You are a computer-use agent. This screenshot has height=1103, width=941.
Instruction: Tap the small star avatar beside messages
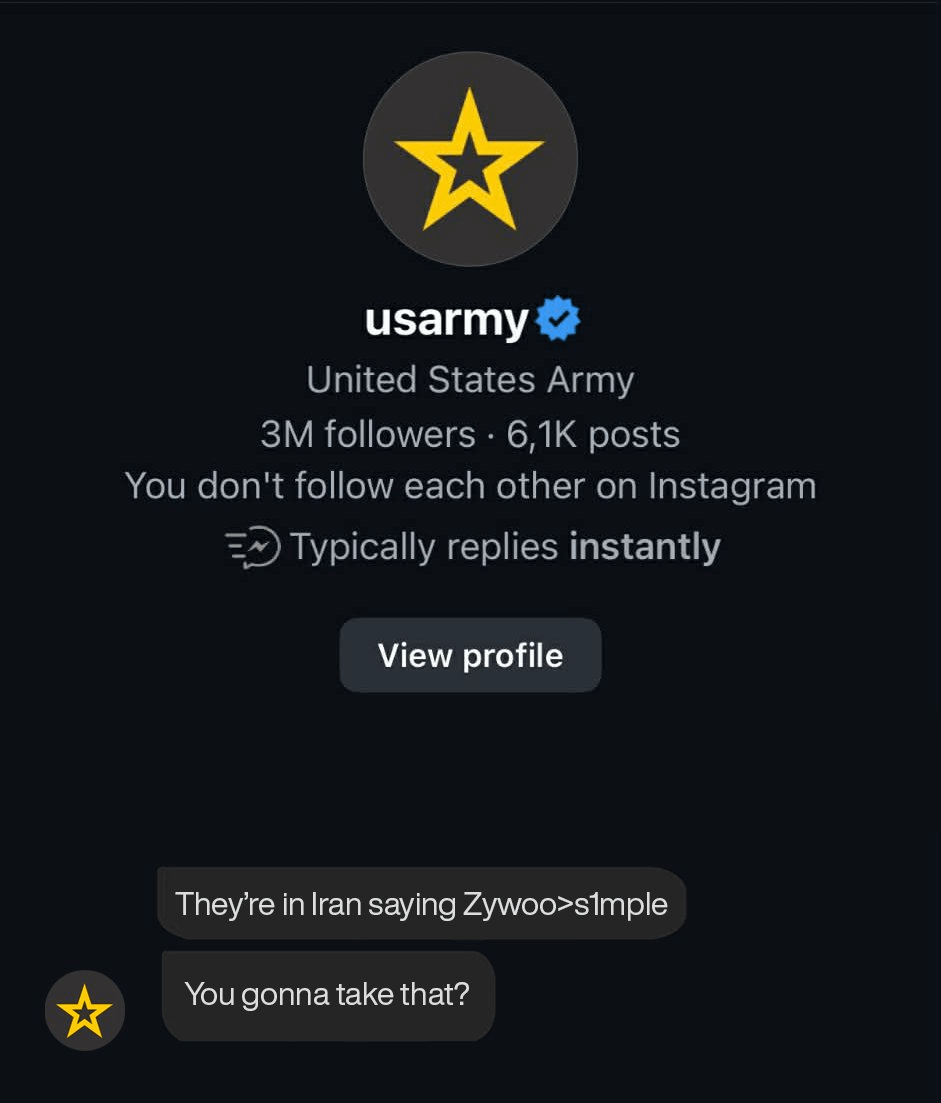point(85,1010)
